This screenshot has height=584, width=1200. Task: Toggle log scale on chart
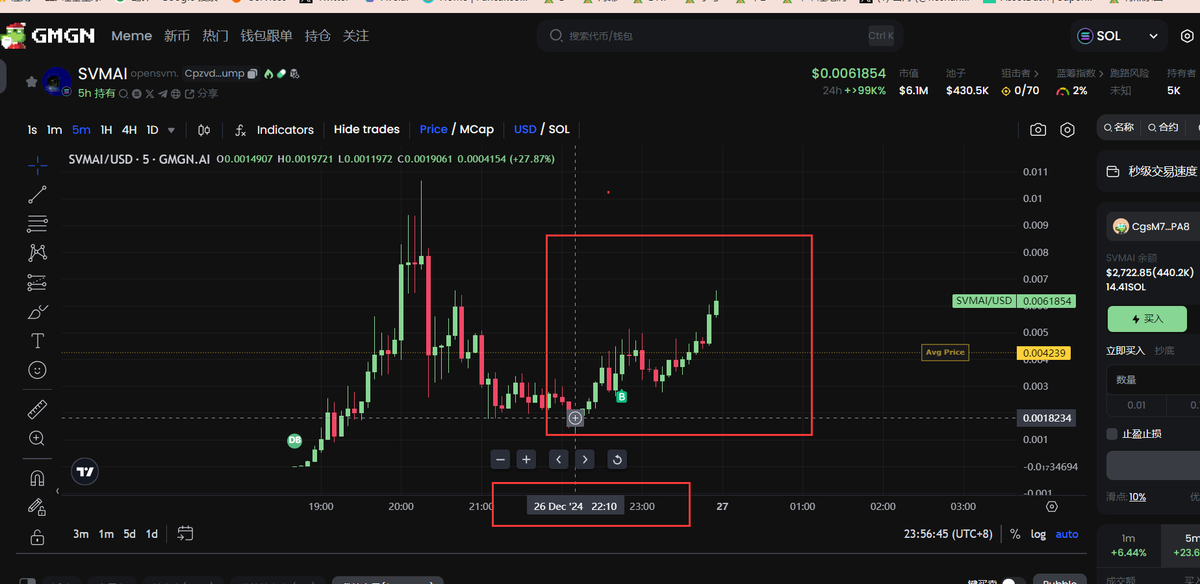click(1038, 534)
